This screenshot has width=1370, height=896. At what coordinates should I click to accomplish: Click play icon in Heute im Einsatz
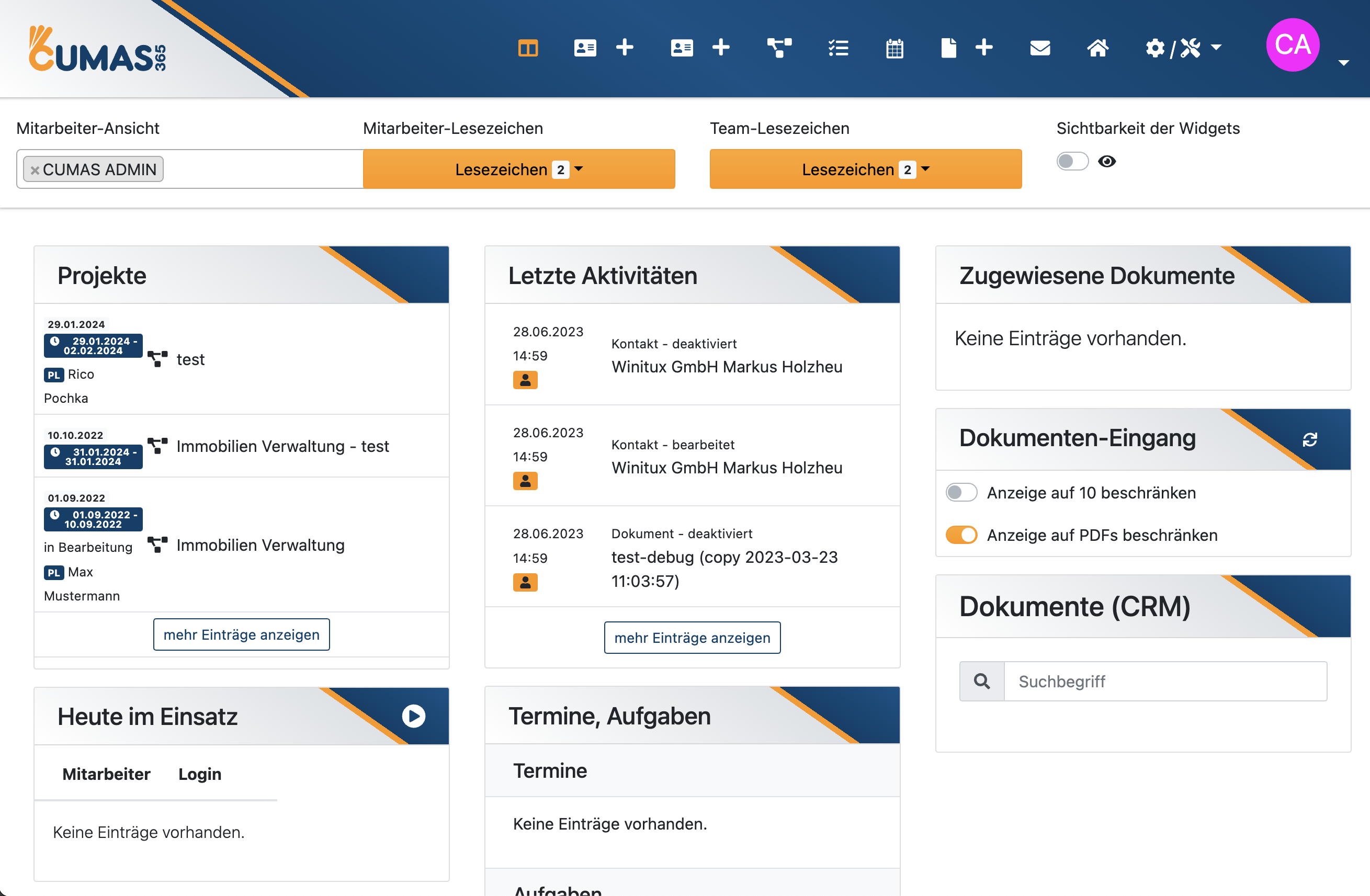[x=413, y=716]
